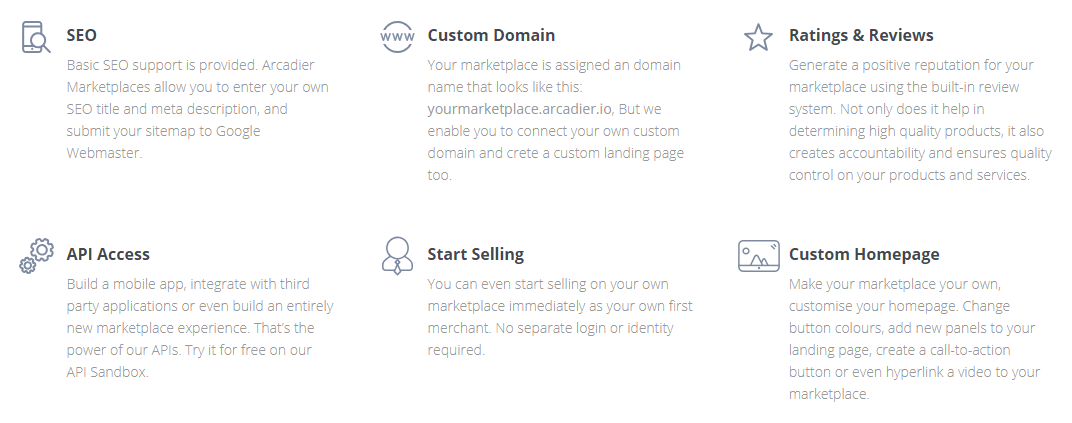The width and height of the screenshot is (1072, 423).
Task: Click the API Sandbox text
Action: pos(107,372)
